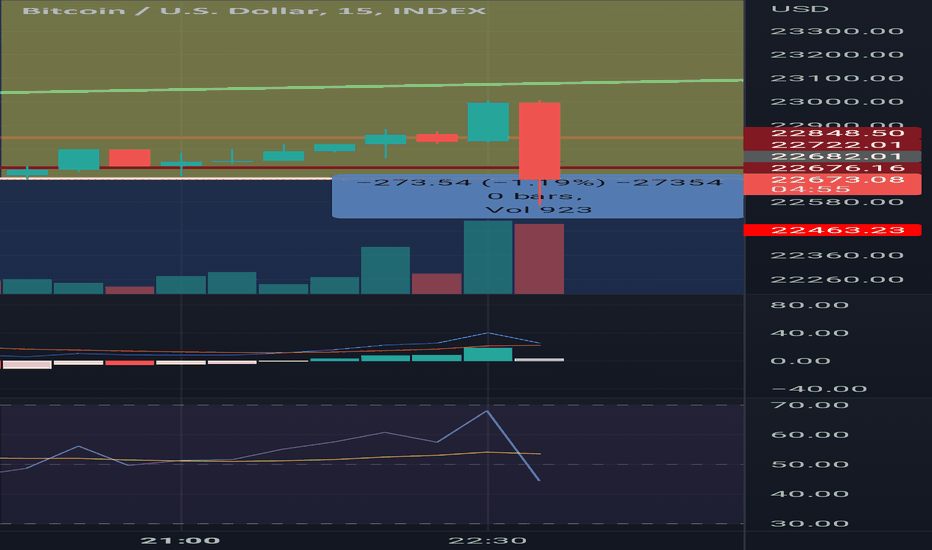Screen dimensions: 932x550
Task: Select the 22360.00 price axis label
Action: pyautogui.click(x=837, y=256)
